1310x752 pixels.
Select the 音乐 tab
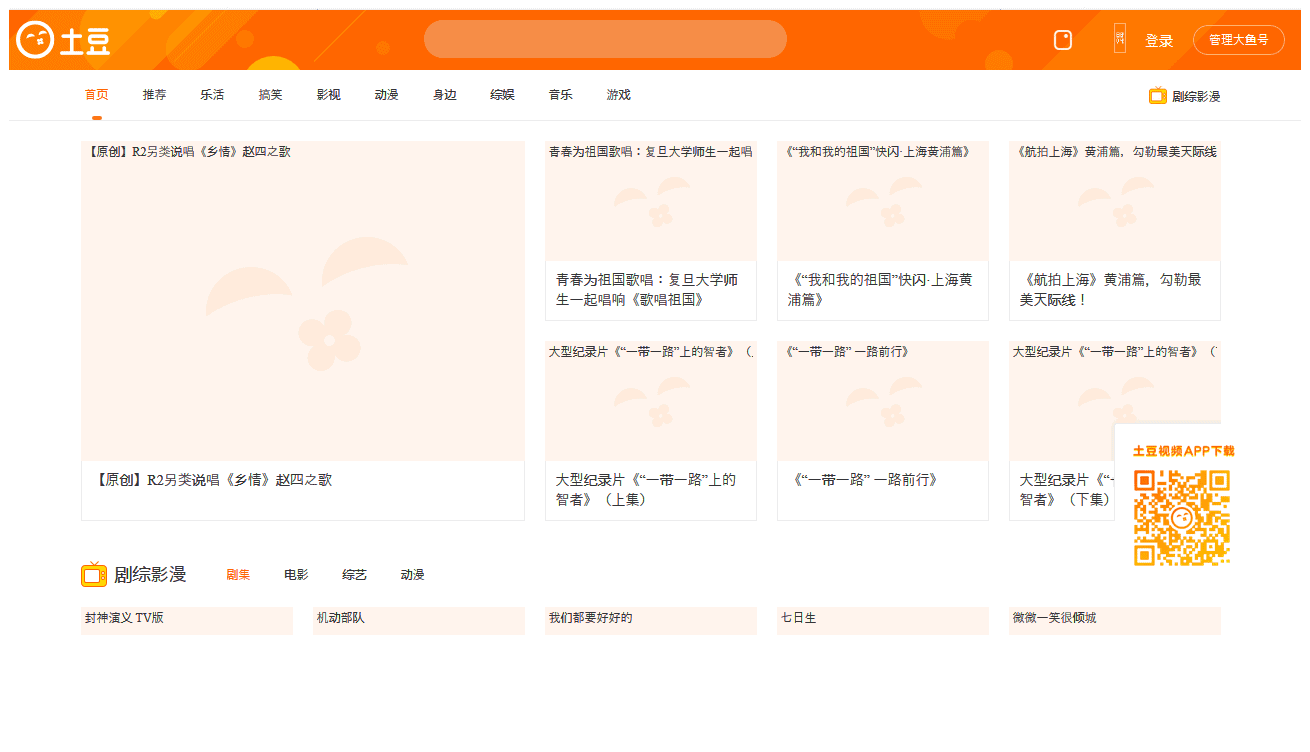coord(560,95)
